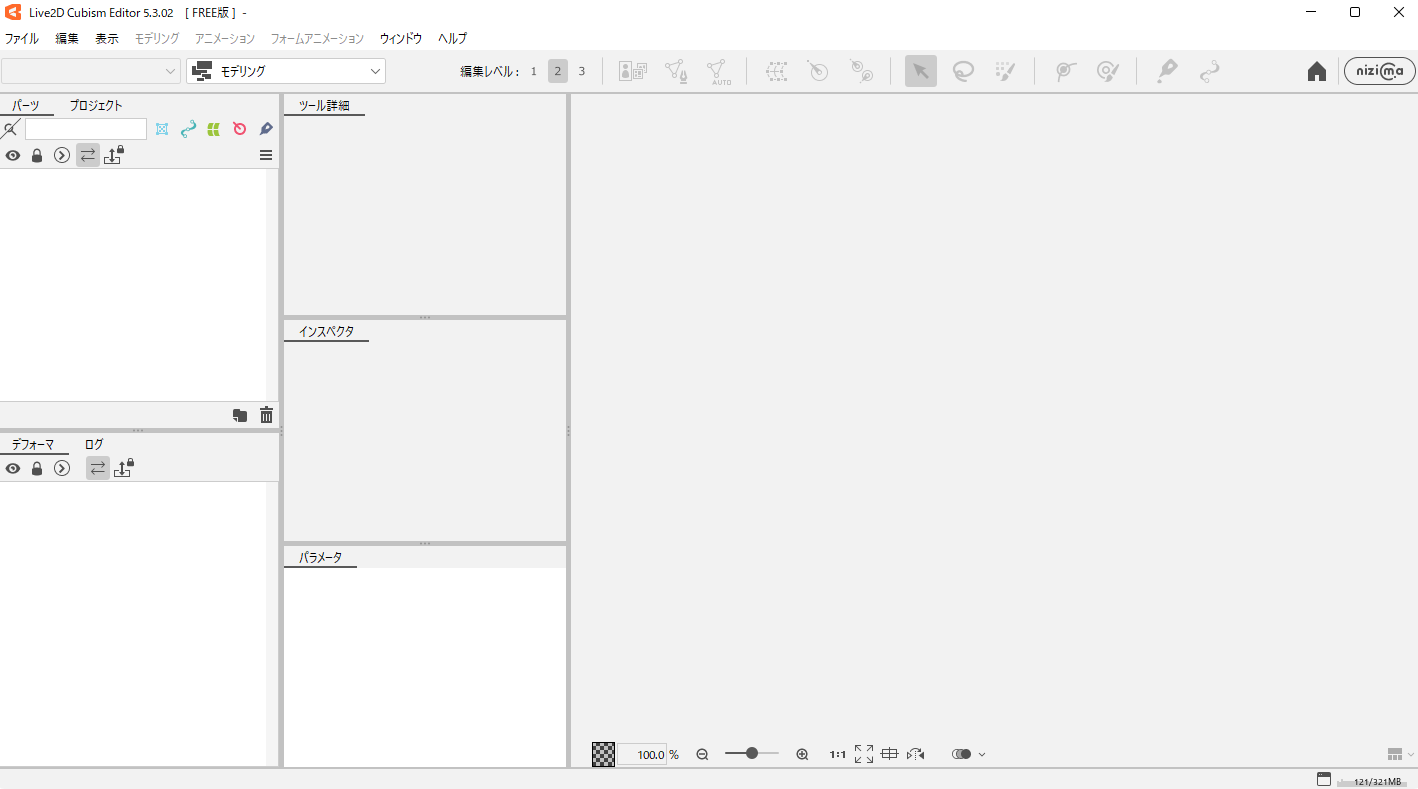Adjust the canvas zoom slider
This screenshot has width=1418, height=789.
pyautogui.click(x=751, y=754)
